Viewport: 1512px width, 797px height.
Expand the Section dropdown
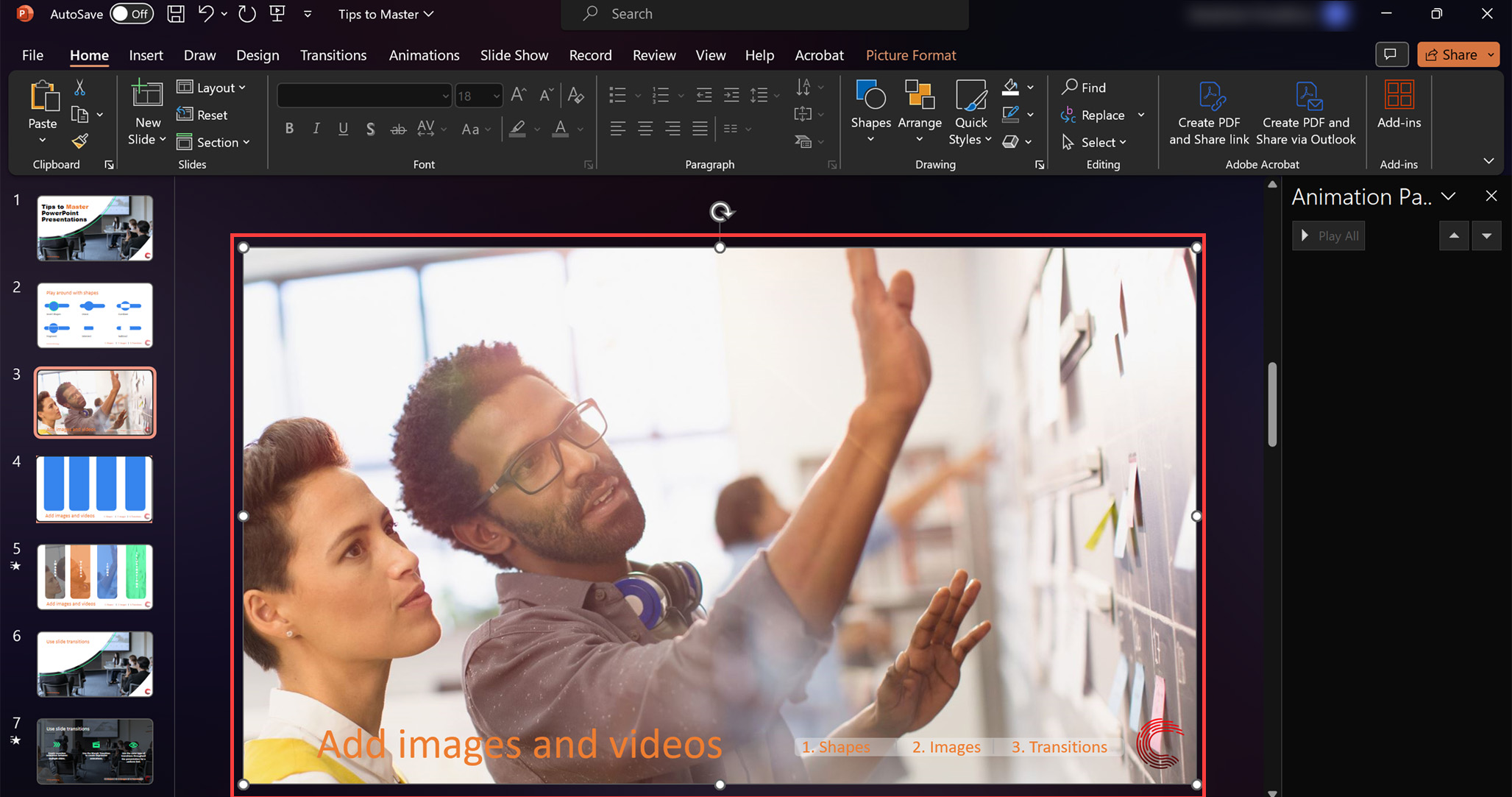pyautogui.click(x=214, y=142)
